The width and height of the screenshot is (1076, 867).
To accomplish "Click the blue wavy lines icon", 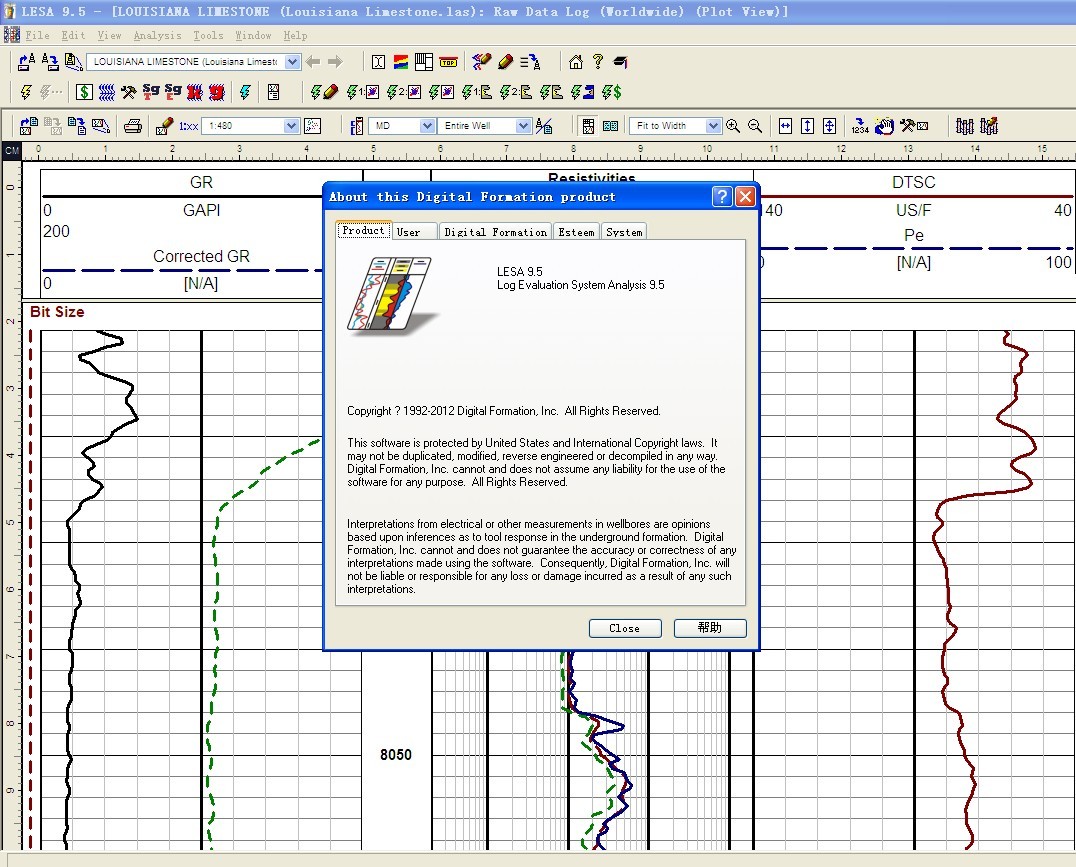I will tap(106, 92).
